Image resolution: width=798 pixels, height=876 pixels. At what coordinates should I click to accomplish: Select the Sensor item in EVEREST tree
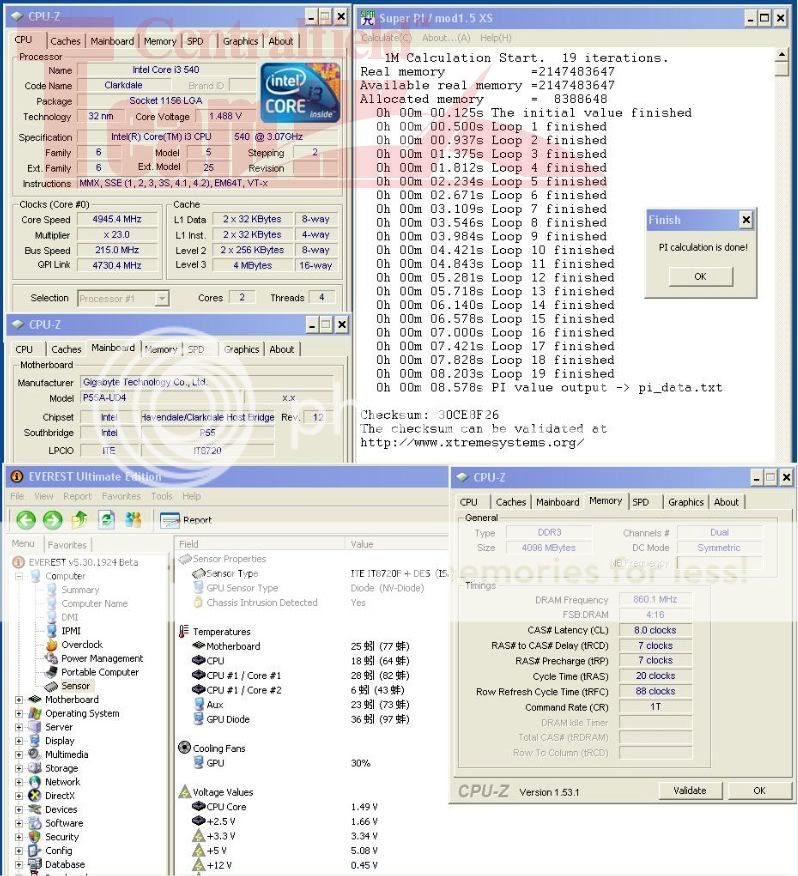(75, 685)
